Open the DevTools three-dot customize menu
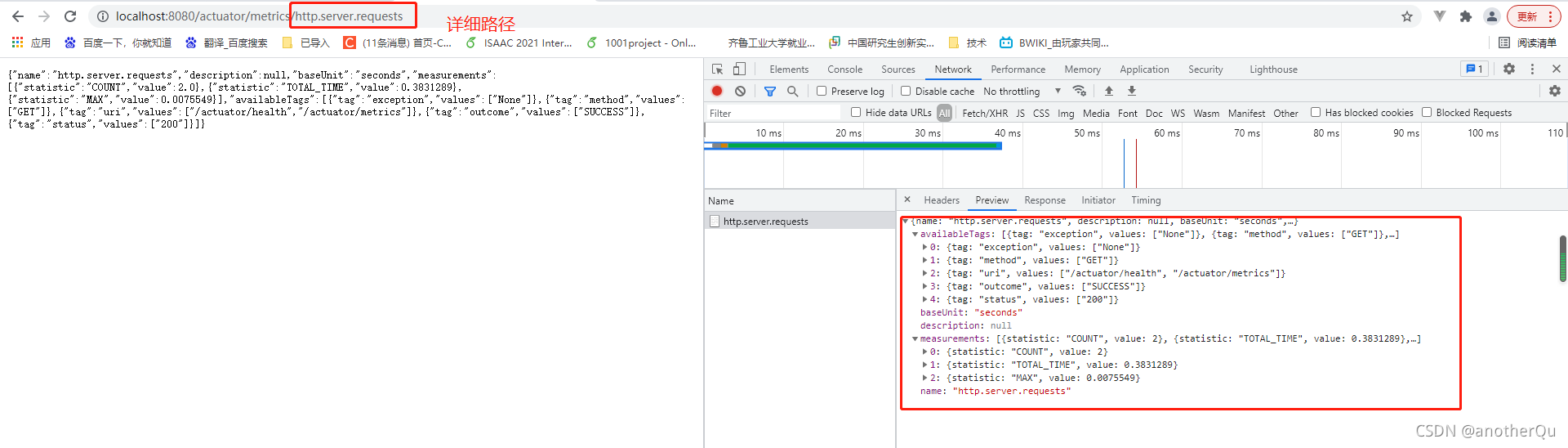This screenshot has width=1568, height=448. pyautogui.click(x=1532, y=69)
